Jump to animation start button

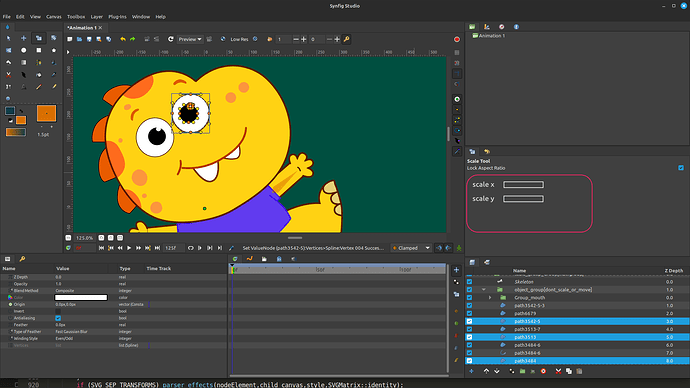101,248
